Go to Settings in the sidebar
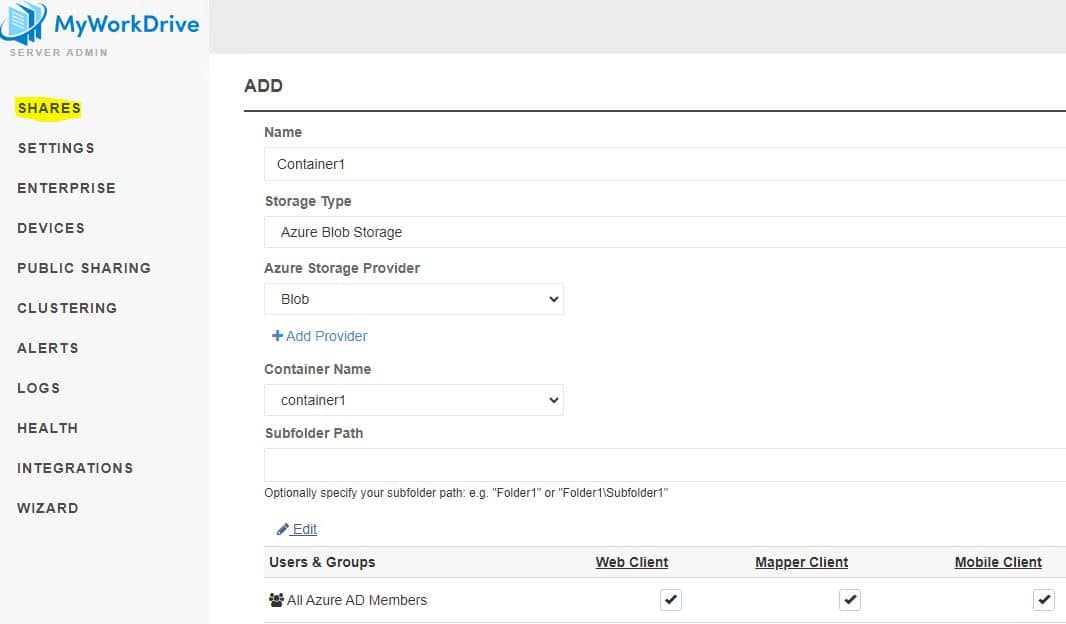Image resolution: width=1066 pixels, height=624 pixels. tap(56, 148)
